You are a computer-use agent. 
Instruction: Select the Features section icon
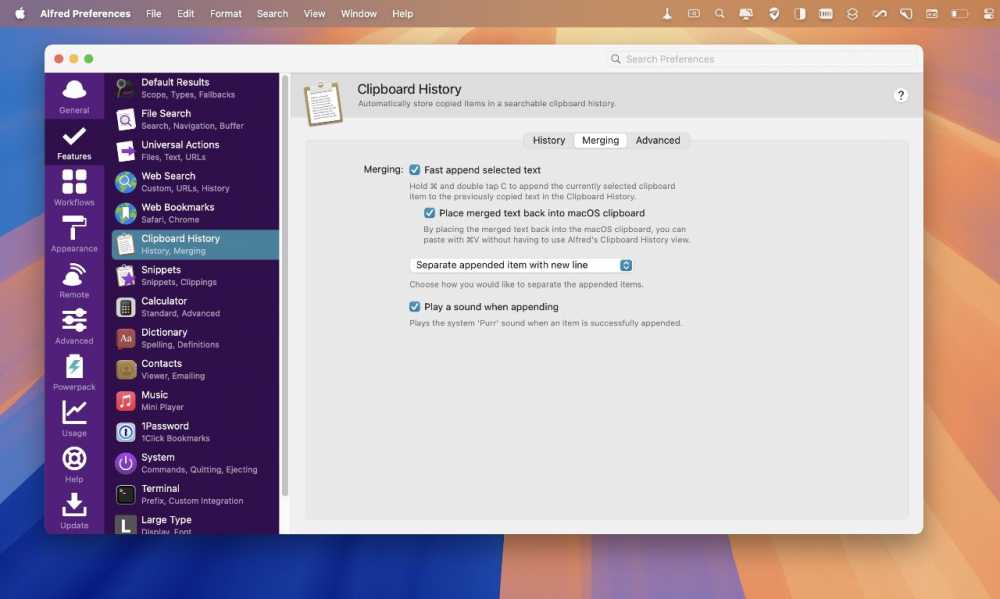click(74, 143)
